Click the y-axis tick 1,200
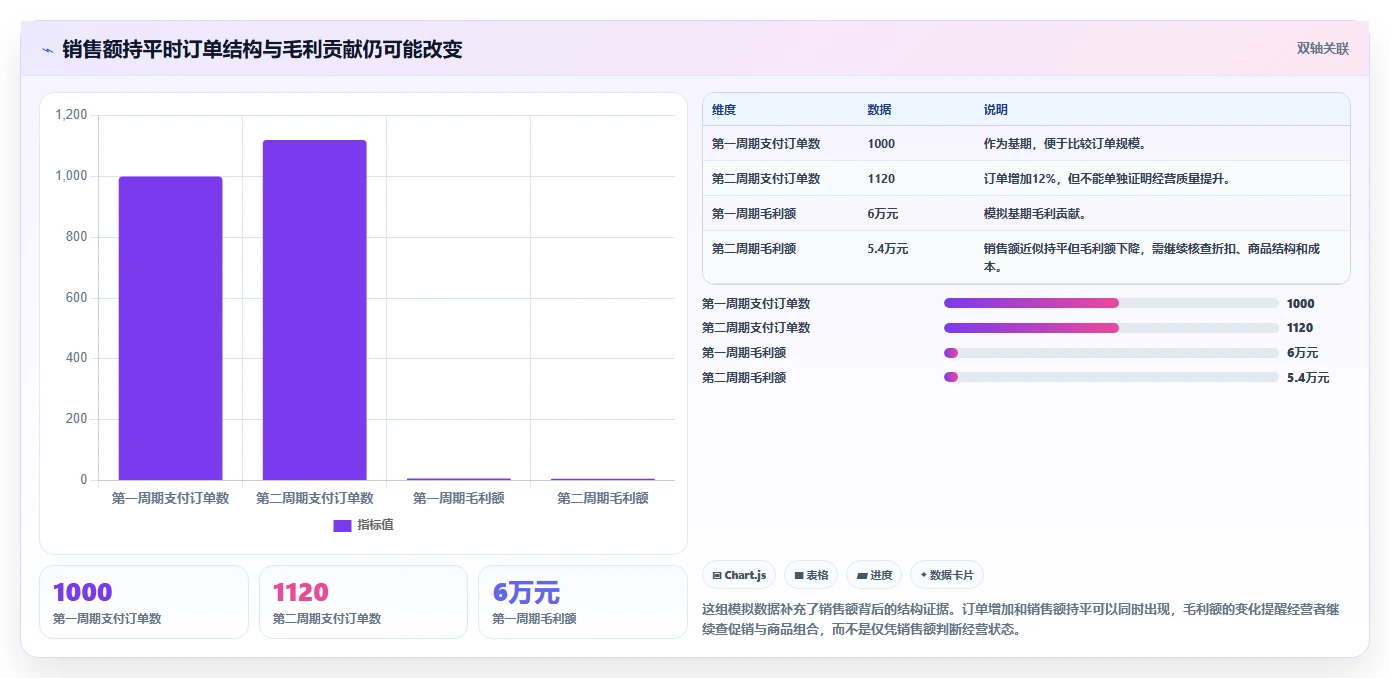This screenshot has width=1390, height=678. pos(71,115)
